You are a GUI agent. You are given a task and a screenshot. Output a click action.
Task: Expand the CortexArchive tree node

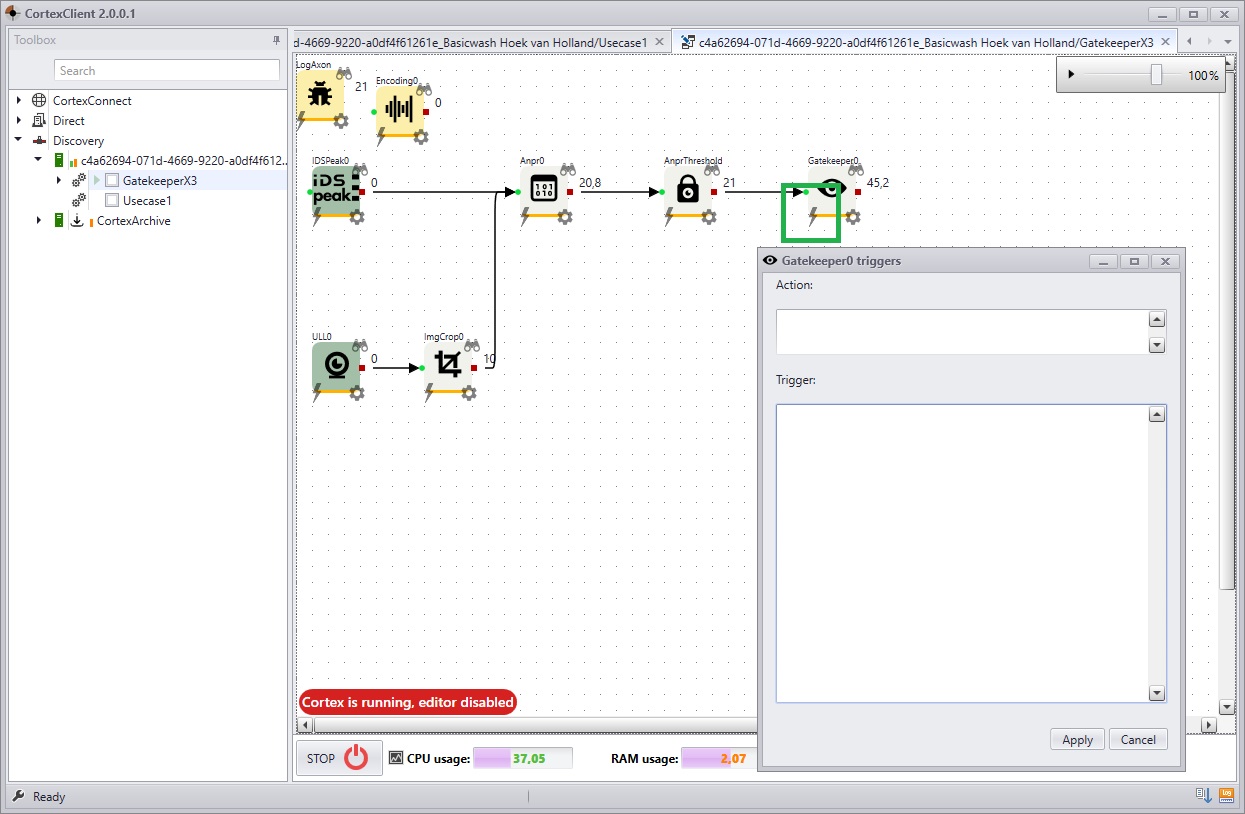(x=39, y=221)
